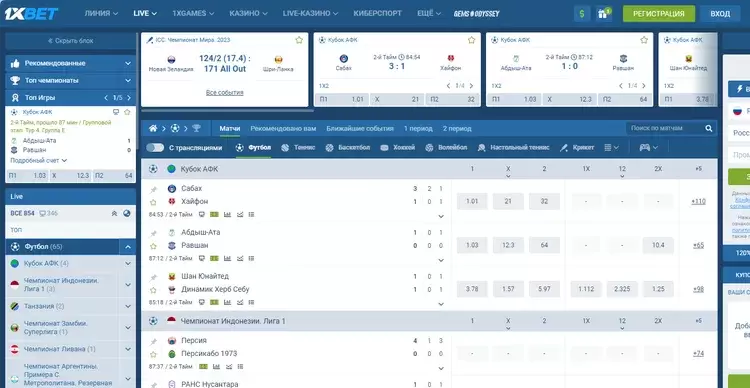Open the Все события link
The height and width of the screenshot is (388, 750).
[x=225, y=92]
